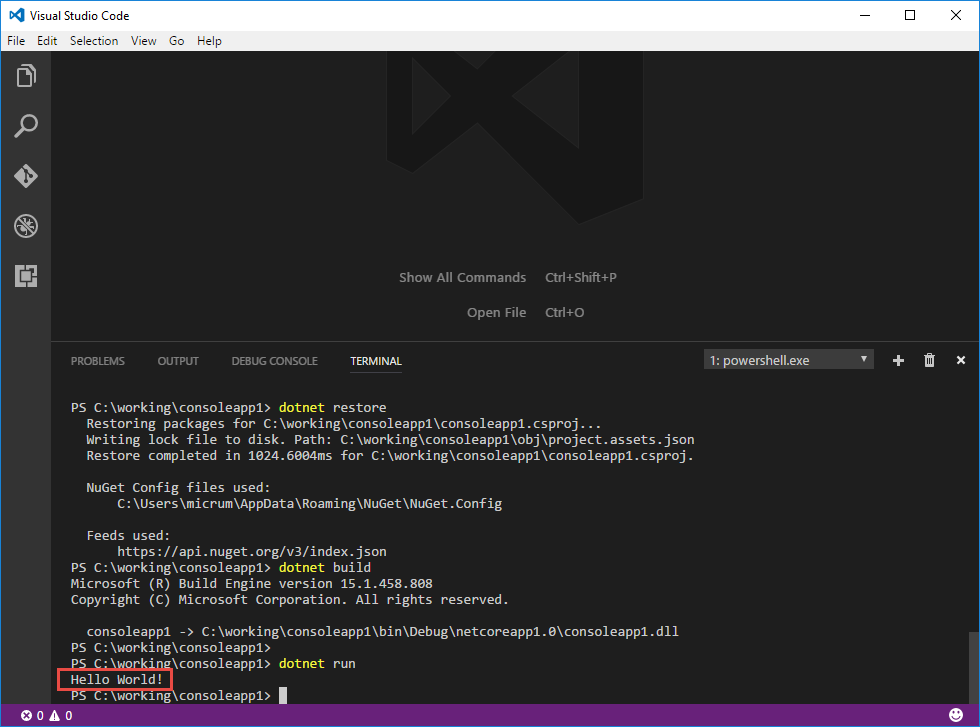Screen dimensions: 980x727
Task: Click the Visual Studio Code logo in title bar
Action: point(17,15)
